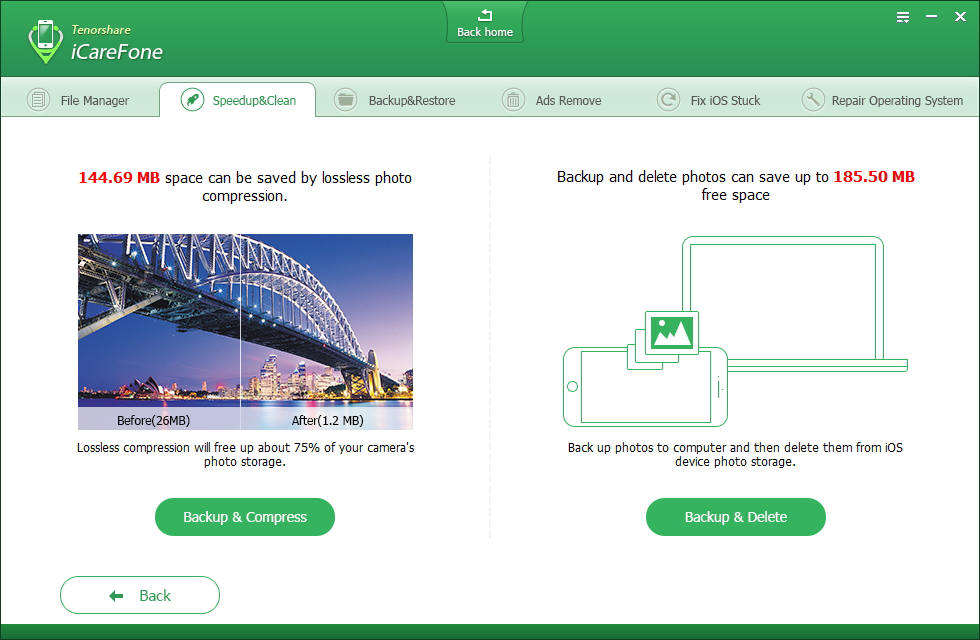Go to the Ads Remove tab
The height and width of the screenshot is (640, 980).
(552, 100)
